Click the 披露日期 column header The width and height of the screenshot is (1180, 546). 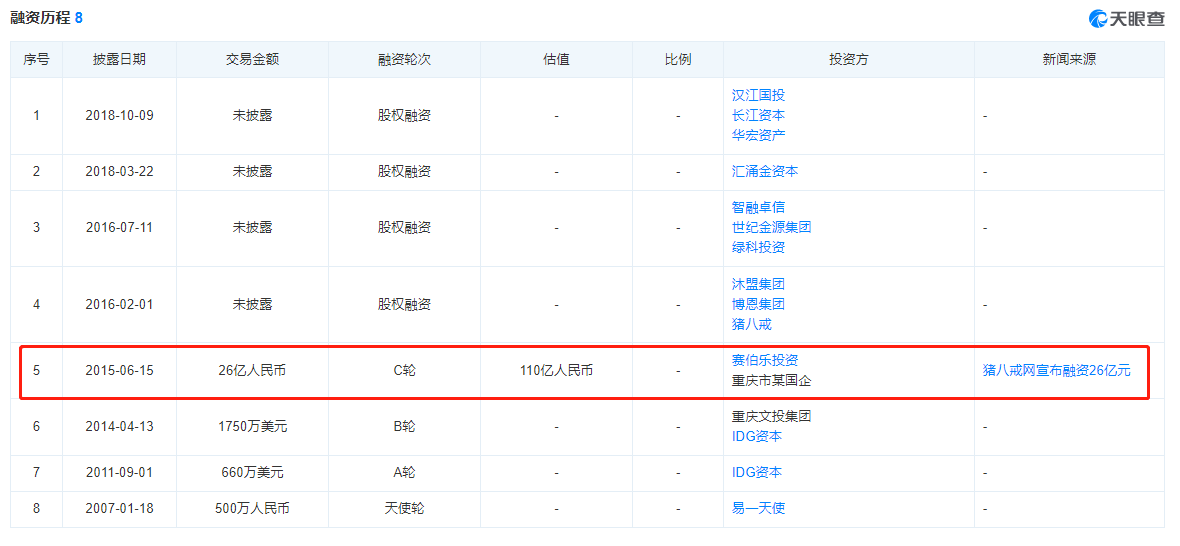point(119,60)
